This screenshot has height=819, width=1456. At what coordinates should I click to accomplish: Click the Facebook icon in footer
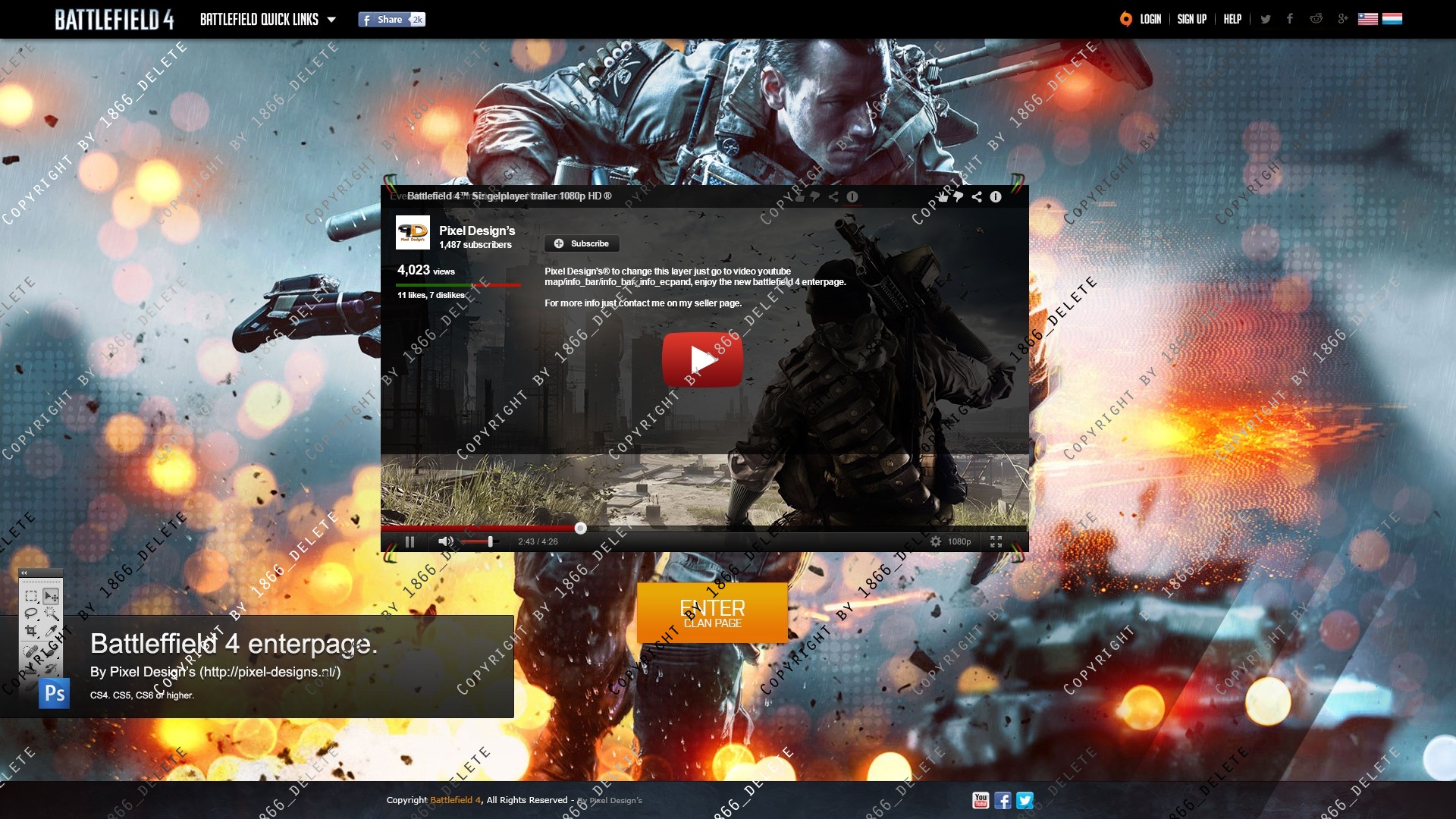click(x=1003, y=800)
